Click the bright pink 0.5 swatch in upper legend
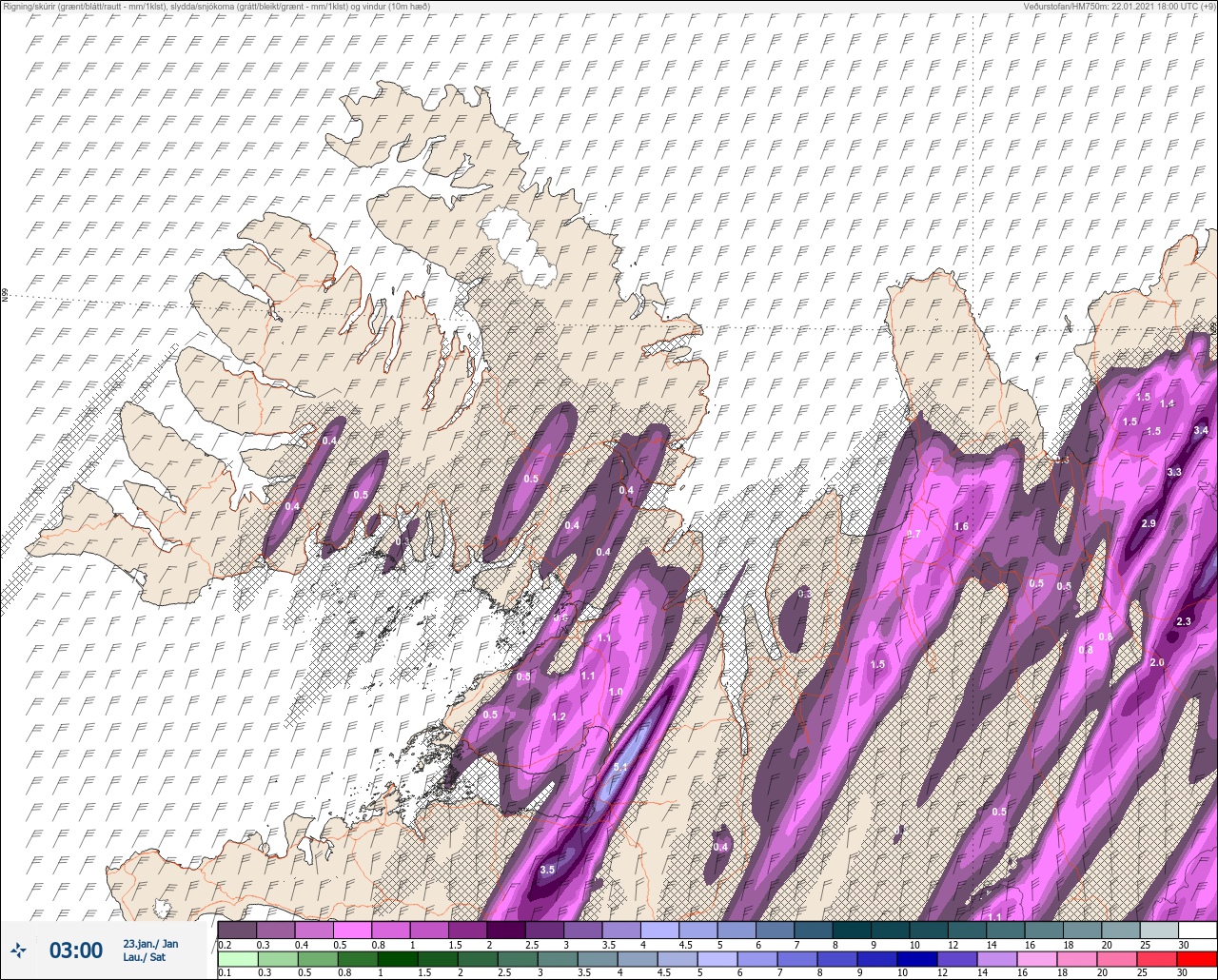The width and height of the screenshot is (1218, 980). pos(352,930)
